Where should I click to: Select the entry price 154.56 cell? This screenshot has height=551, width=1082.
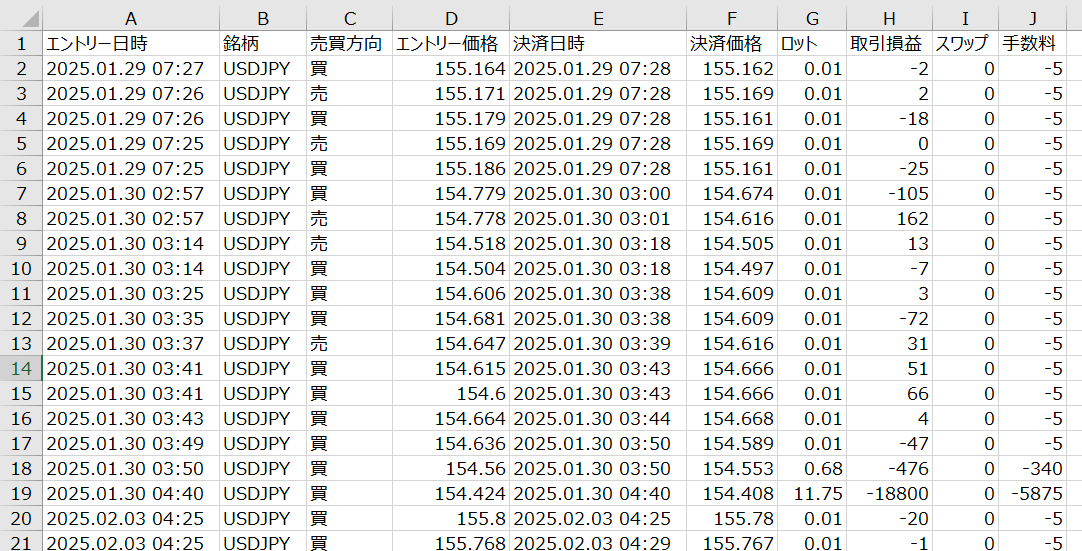pyautogui.click(x=451, y=469)
